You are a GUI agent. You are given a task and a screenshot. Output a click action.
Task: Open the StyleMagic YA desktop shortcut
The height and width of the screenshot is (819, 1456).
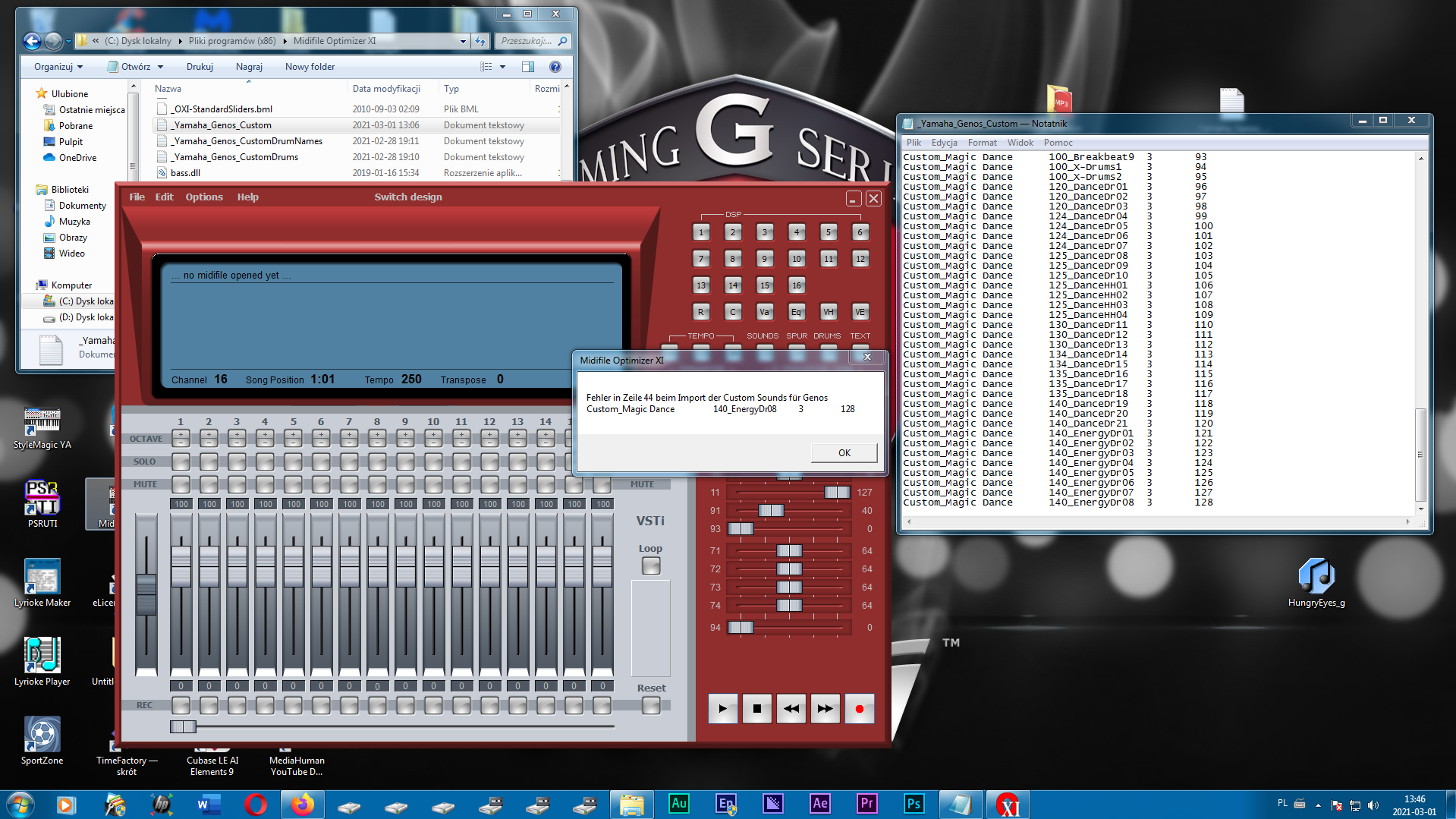coord(42,427)
